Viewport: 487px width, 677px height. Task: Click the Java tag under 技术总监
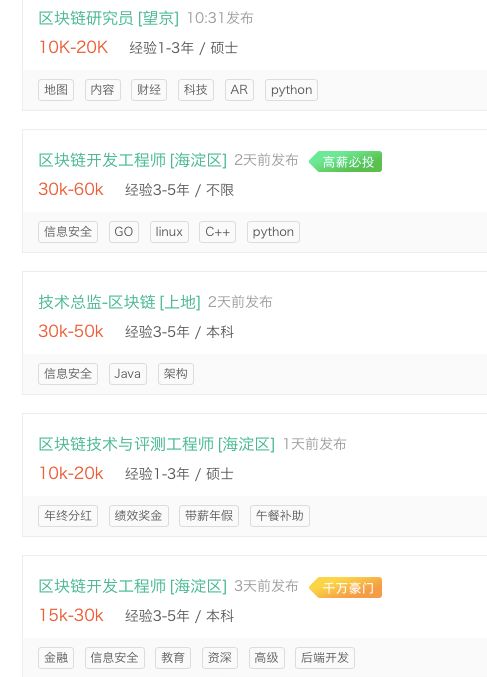pos(128,374)
